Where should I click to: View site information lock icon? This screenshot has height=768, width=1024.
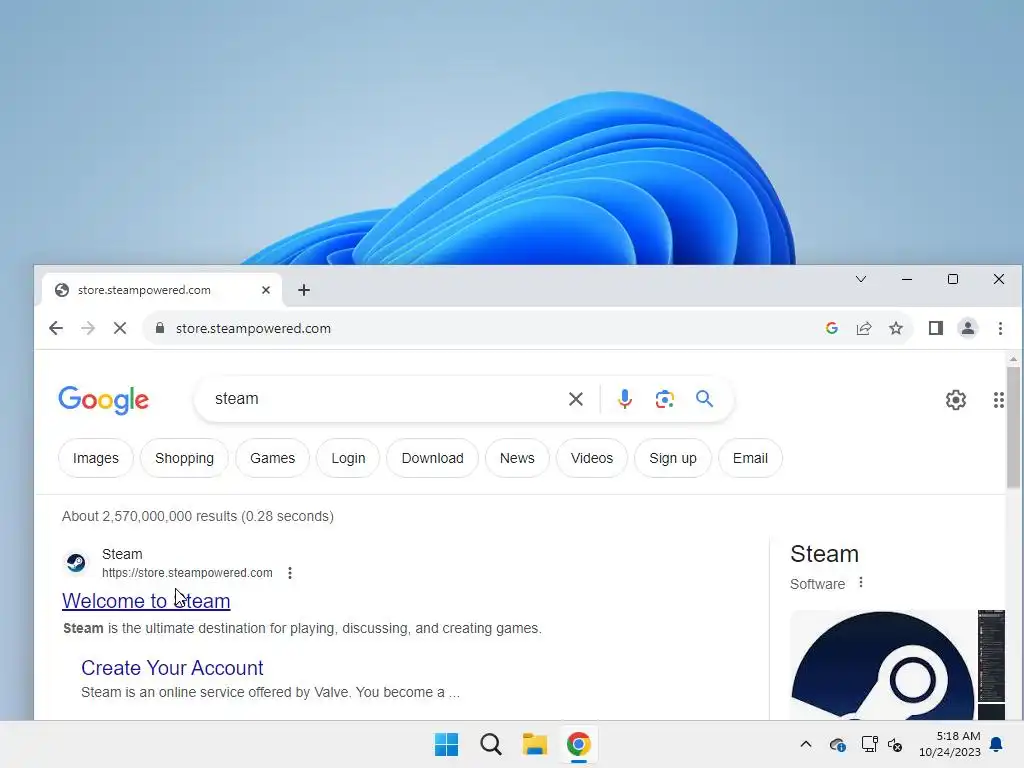[x=160, y=328]
